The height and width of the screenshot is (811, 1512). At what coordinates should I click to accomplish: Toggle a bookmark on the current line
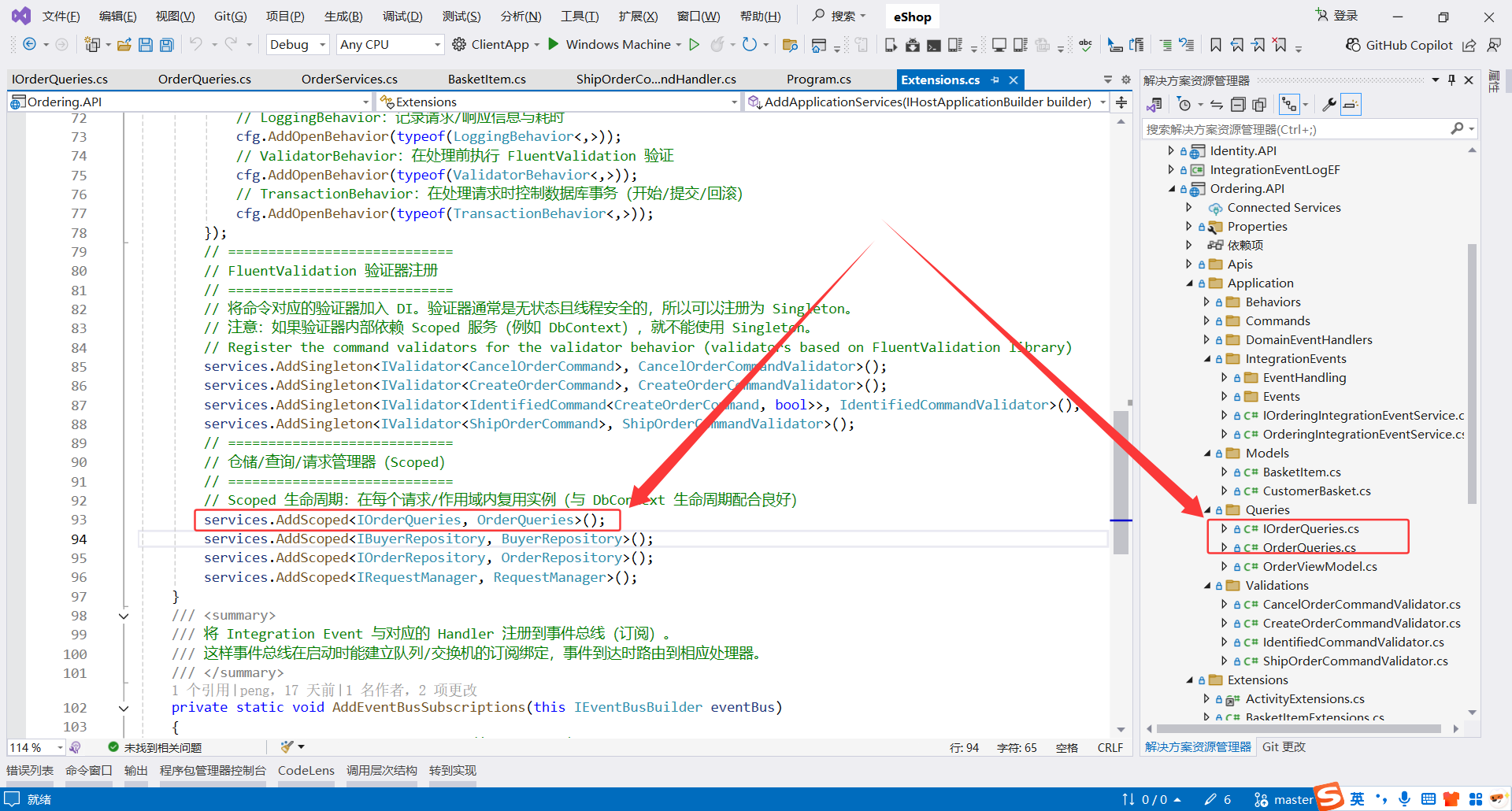click(1215, 45)
